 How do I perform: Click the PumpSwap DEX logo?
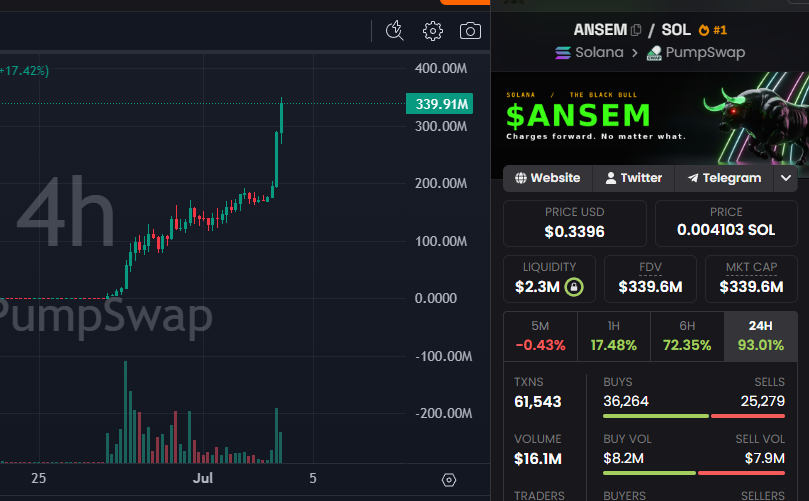(x=654, y=53)
